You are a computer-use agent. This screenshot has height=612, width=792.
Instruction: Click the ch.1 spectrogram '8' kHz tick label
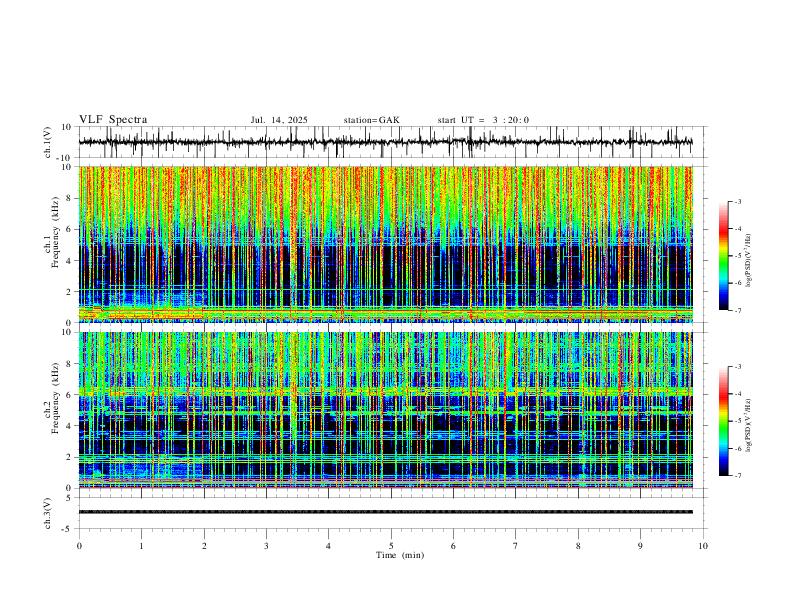[x=70, y=198]
